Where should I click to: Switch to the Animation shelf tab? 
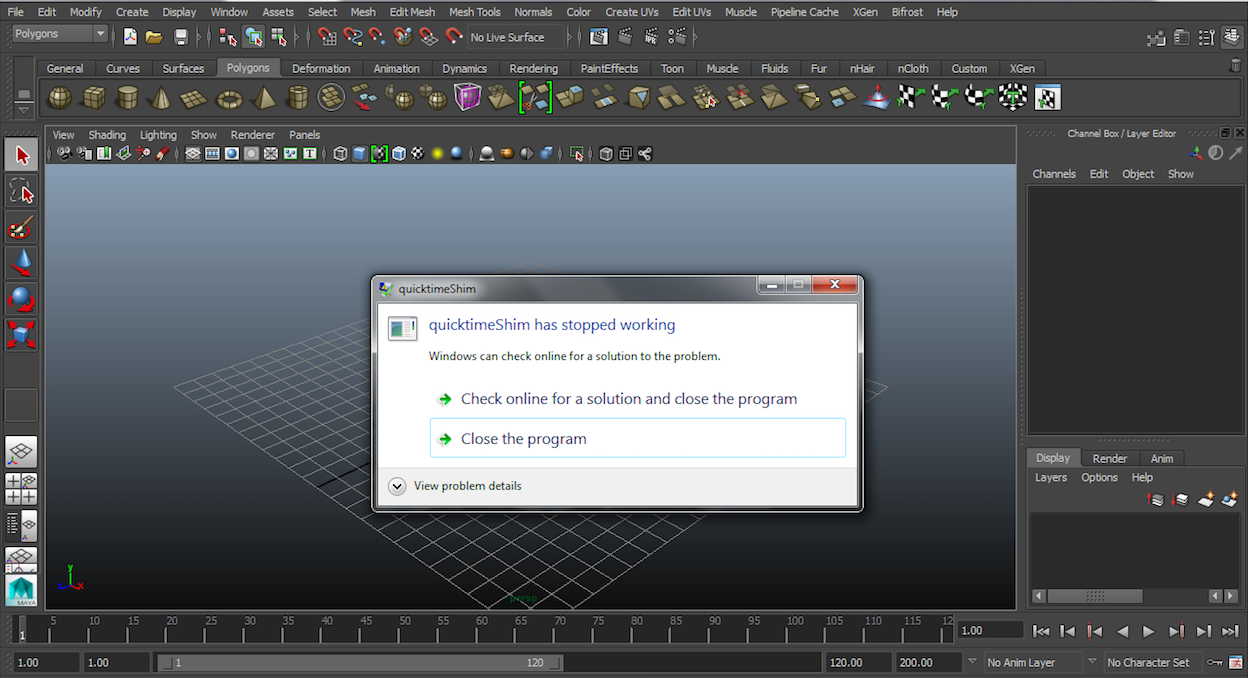(x=396, y=68)
